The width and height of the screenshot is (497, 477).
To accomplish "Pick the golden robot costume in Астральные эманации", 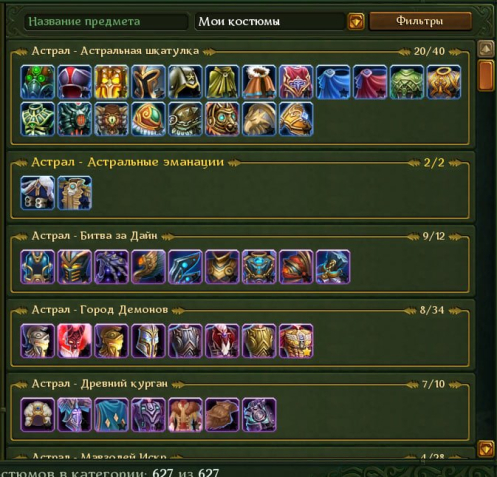I will 75,193.
